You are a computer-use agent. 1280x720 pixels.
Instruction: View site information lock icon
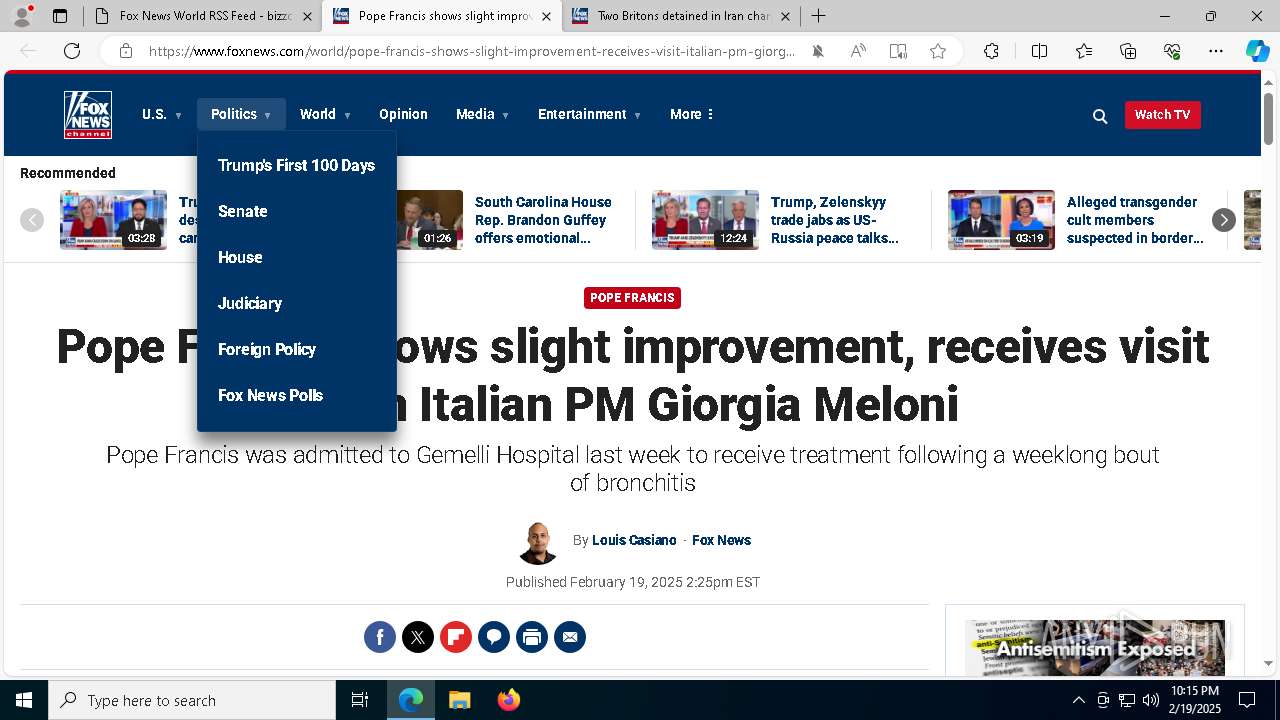click(126, 51)
